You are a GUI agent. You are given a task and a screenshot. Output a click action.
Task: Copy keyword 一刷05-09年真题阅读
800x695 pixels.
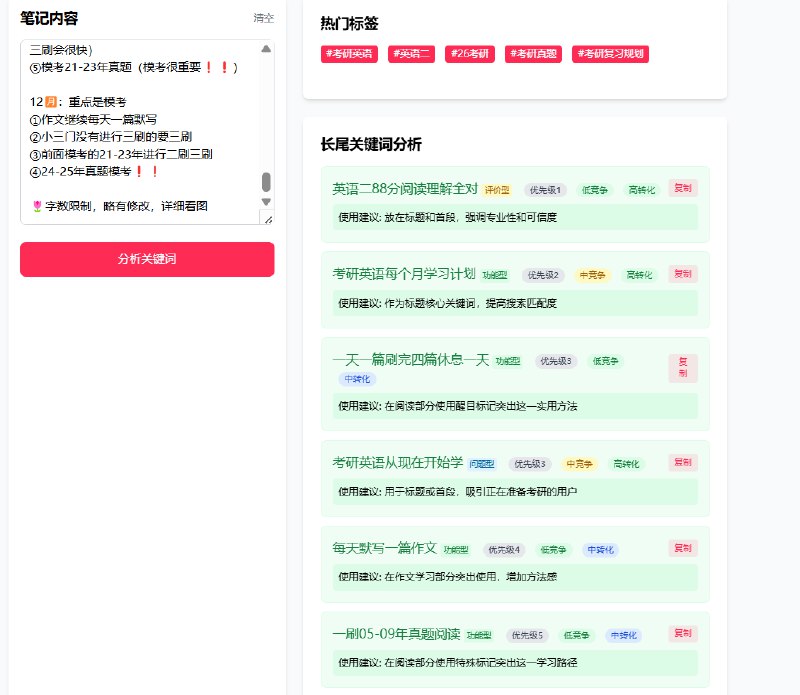coord(683,633)
